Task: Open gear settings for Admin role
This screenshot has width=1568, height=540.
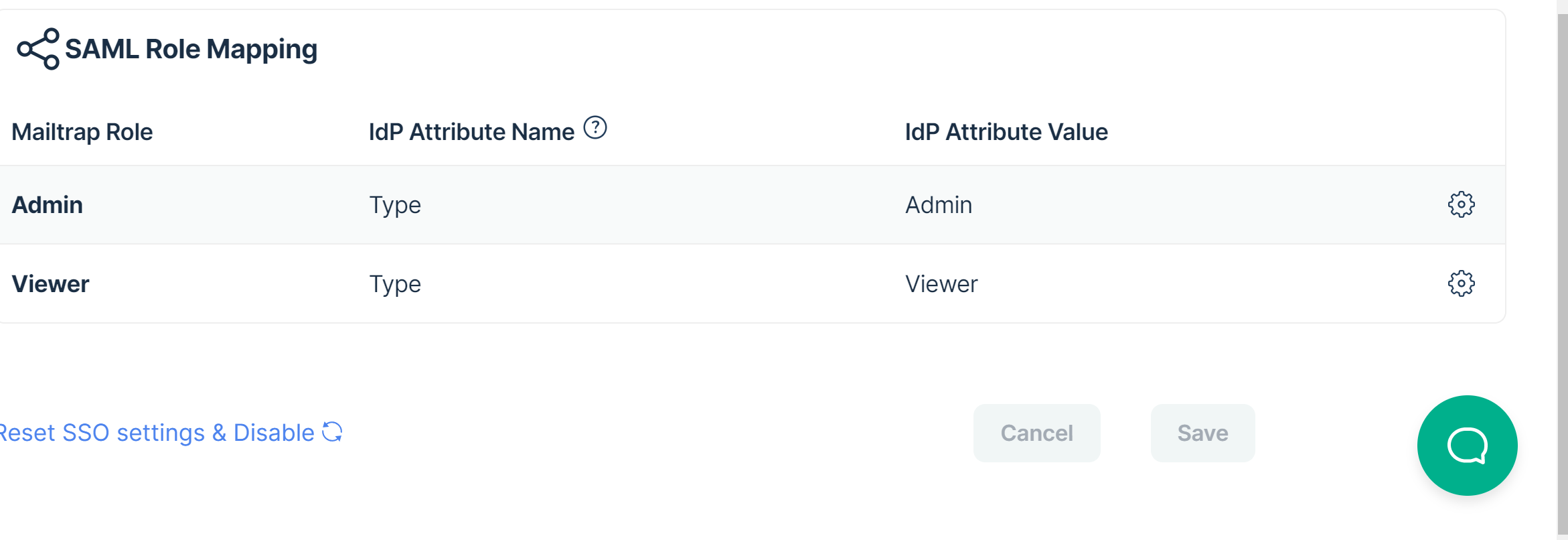Action: point(1461,204)
